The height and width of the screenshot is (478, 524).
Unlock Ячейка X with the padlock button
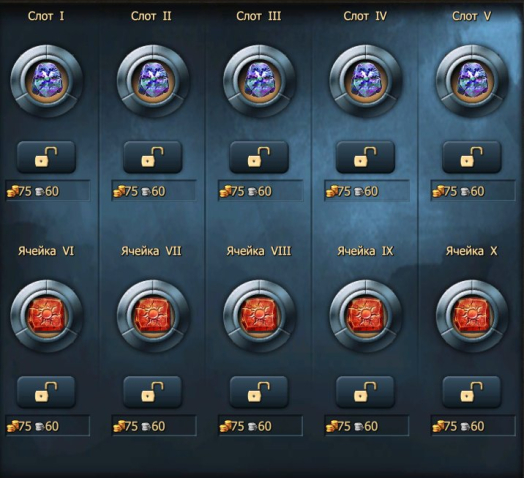472,392
